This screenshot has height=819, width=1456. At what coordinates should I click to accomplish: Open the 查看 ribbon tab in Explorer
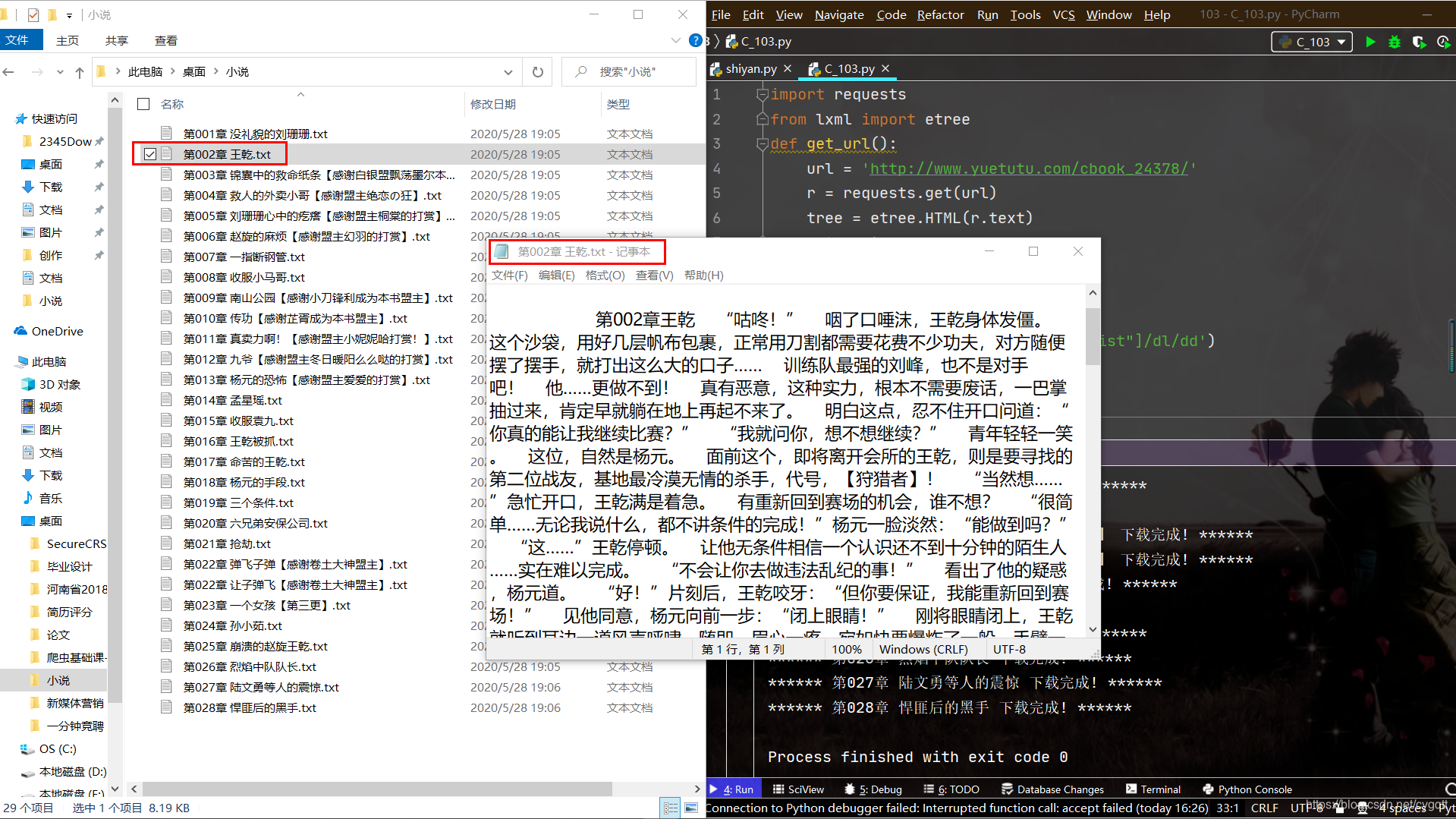click(x=165, y=40)
